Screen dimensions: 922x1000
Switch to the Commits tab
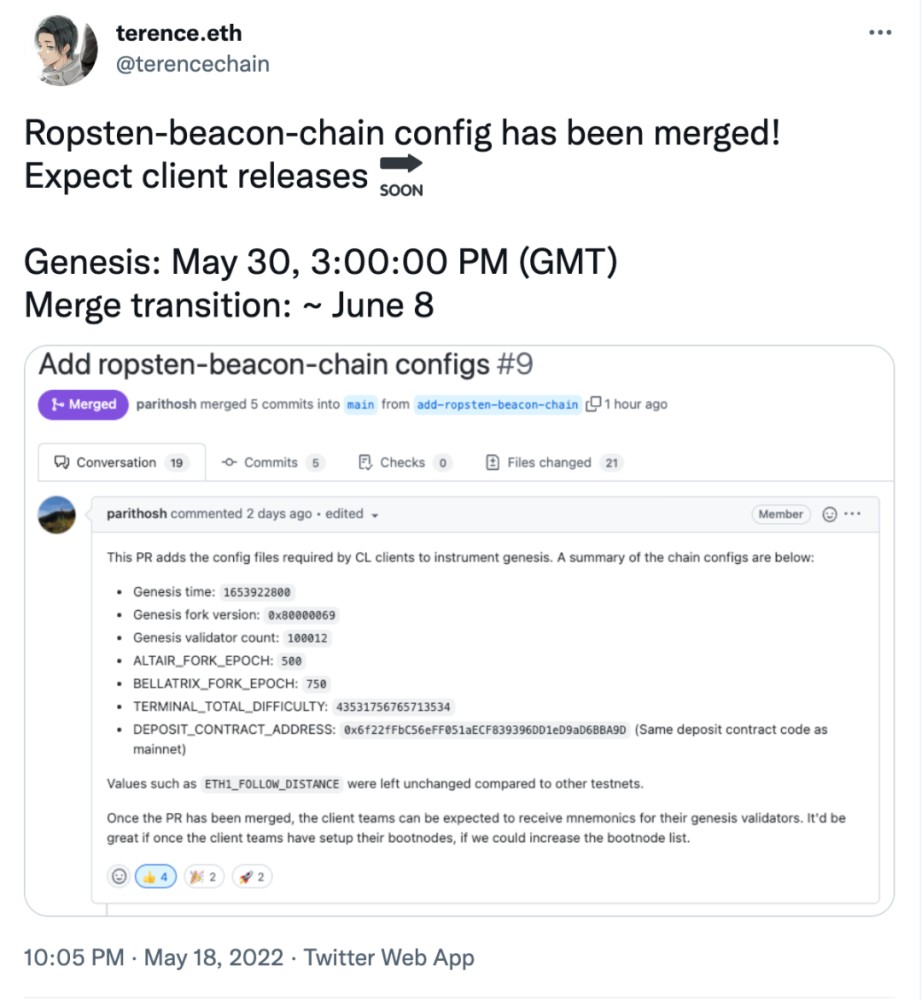tap(271, 462)
